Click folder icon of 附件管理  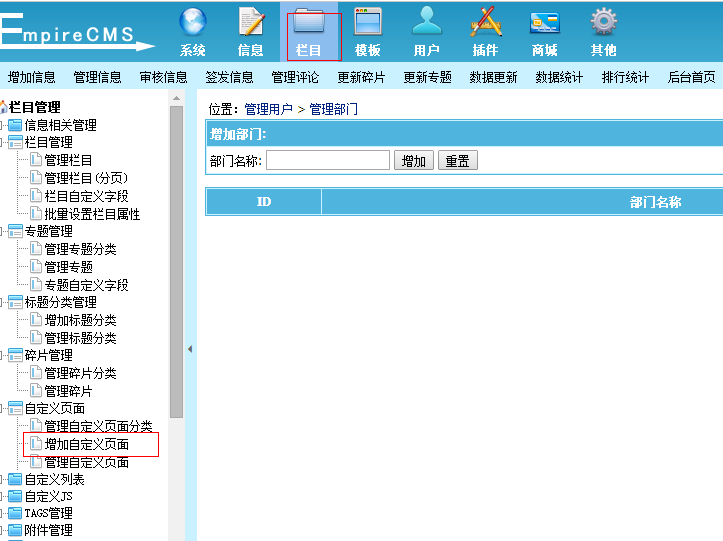point(15,530)
